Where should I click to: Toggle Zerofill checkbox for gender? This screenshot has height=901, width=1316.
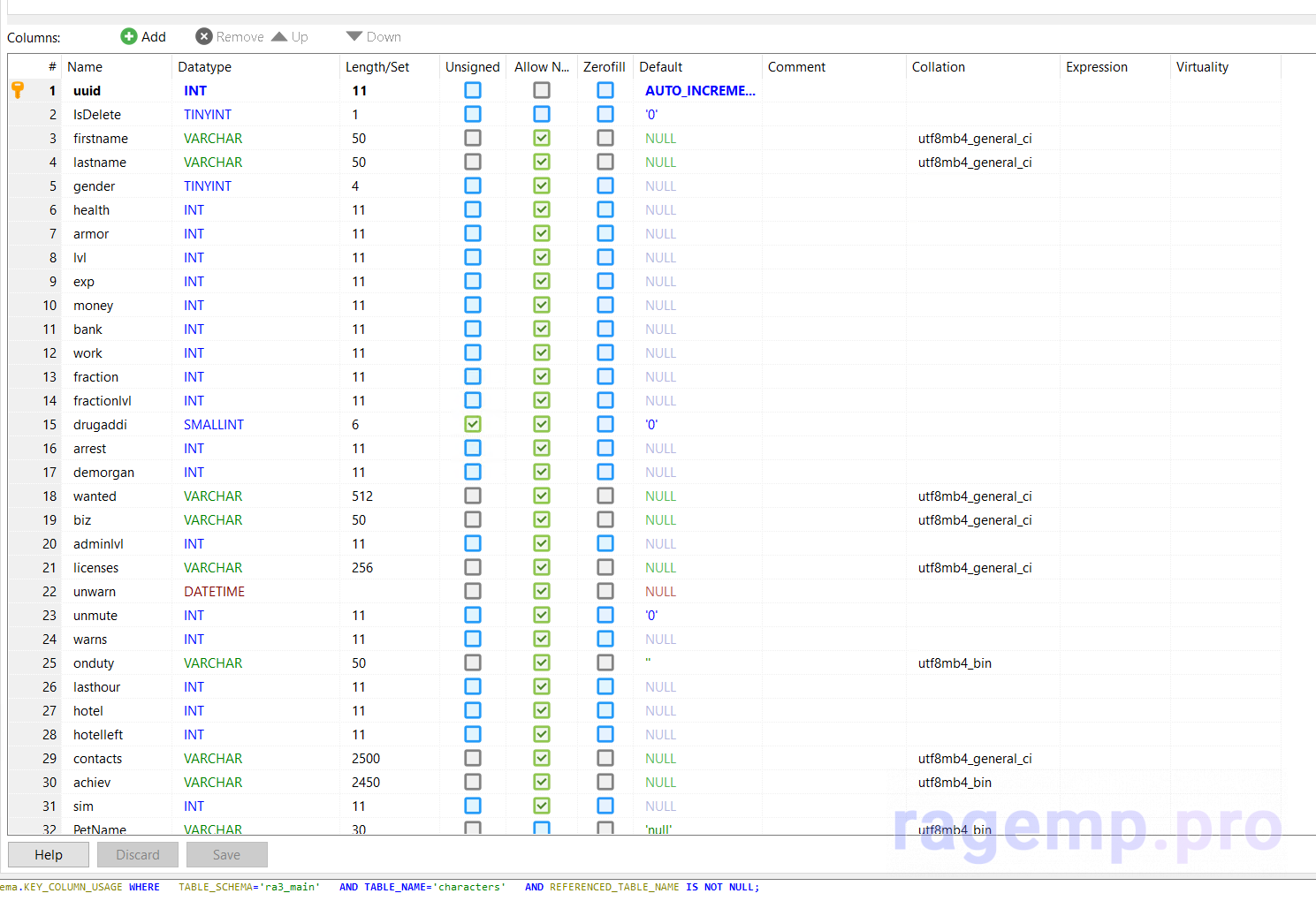click(605, 185)
